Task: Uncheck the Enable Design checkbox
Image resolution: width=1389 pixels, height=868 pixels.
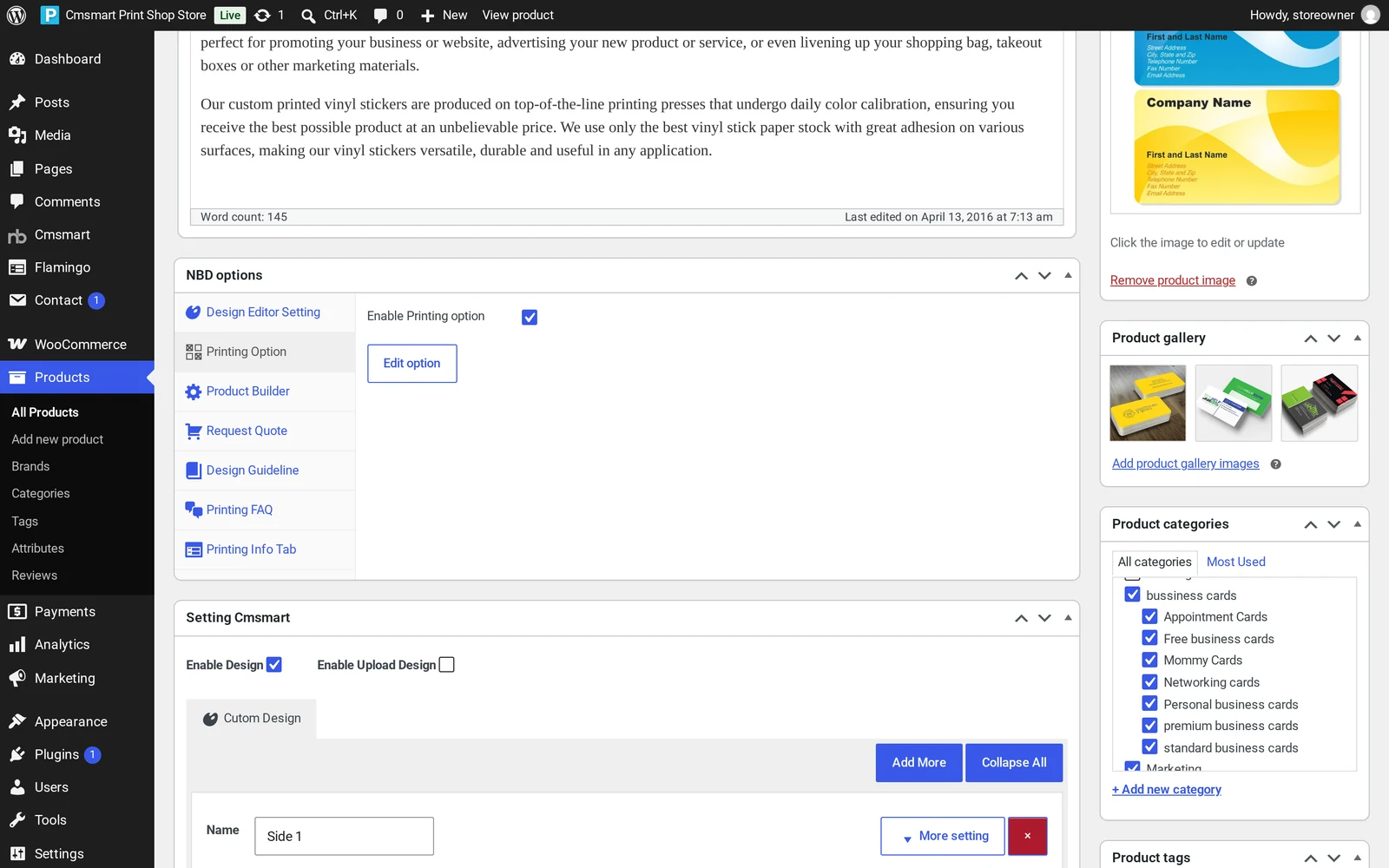Action: pyautogui.click(x=274, y=665)
